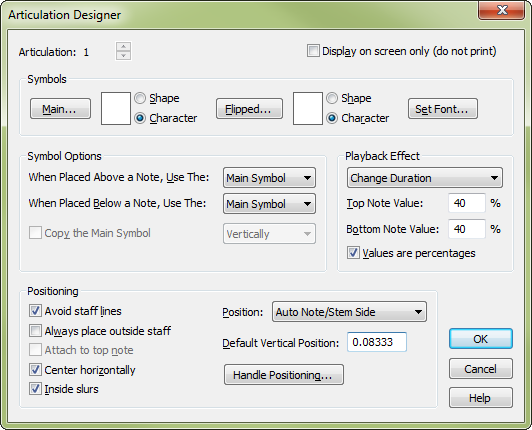Click the main symbol preview box
This screenshot has height=430, width=532.
click(116, 109)
